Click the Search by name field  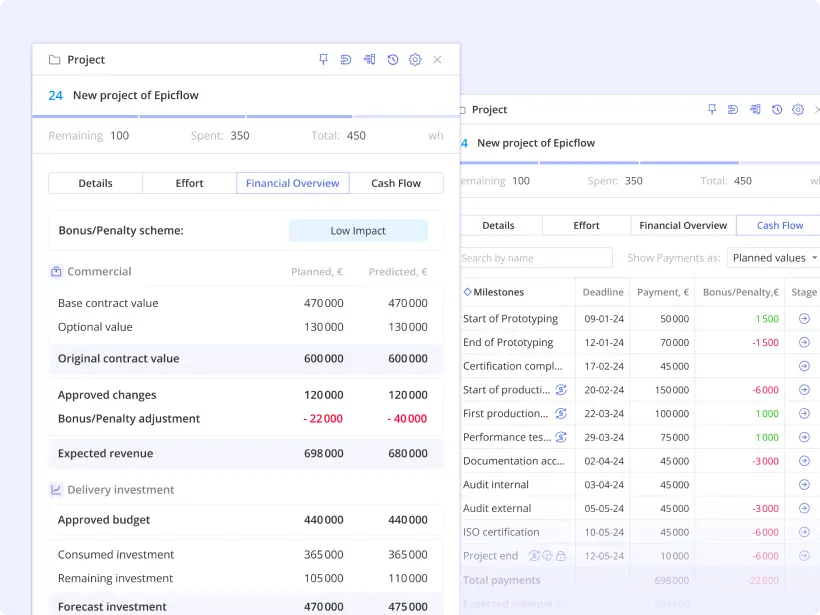(x=536, y=258)
